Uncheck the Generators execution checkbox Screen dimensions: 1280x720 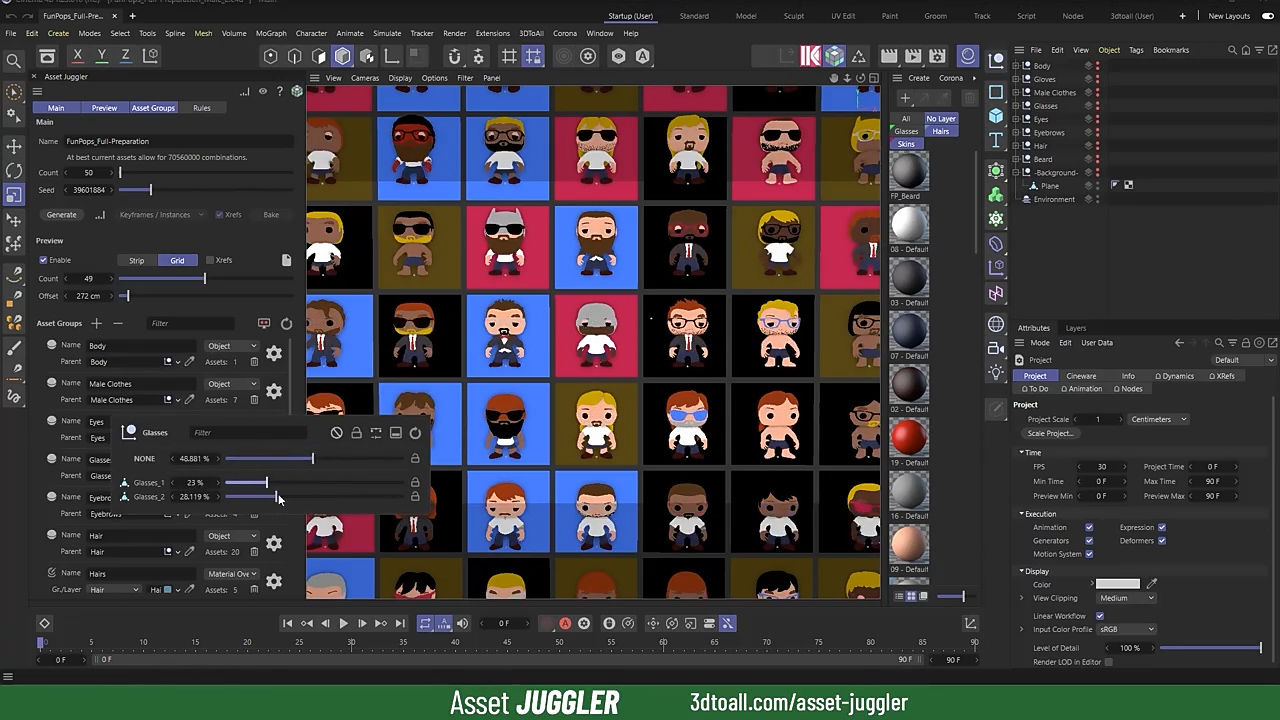coord(1089,541)
